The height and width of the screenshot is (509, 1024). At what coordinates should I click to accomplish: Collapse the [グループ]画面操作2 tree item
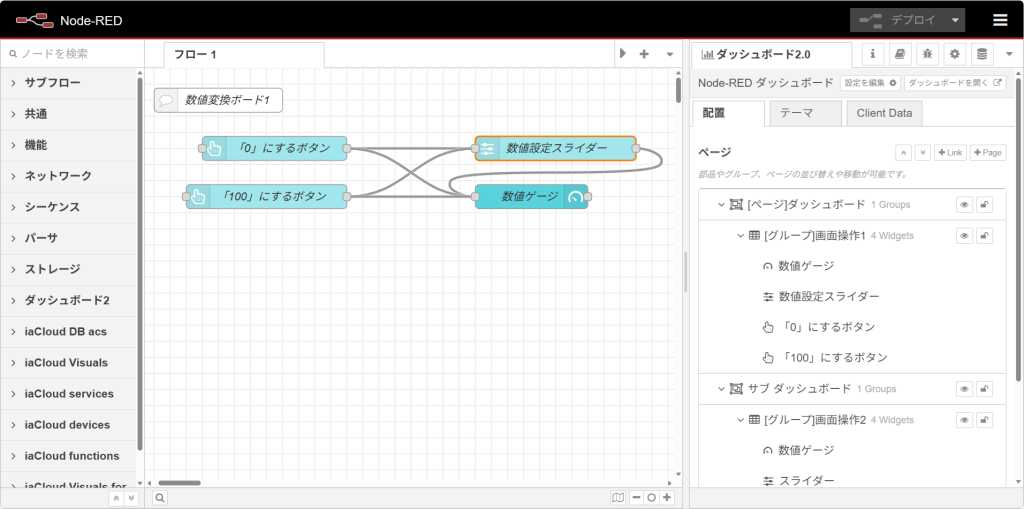[x=741, y=420]
